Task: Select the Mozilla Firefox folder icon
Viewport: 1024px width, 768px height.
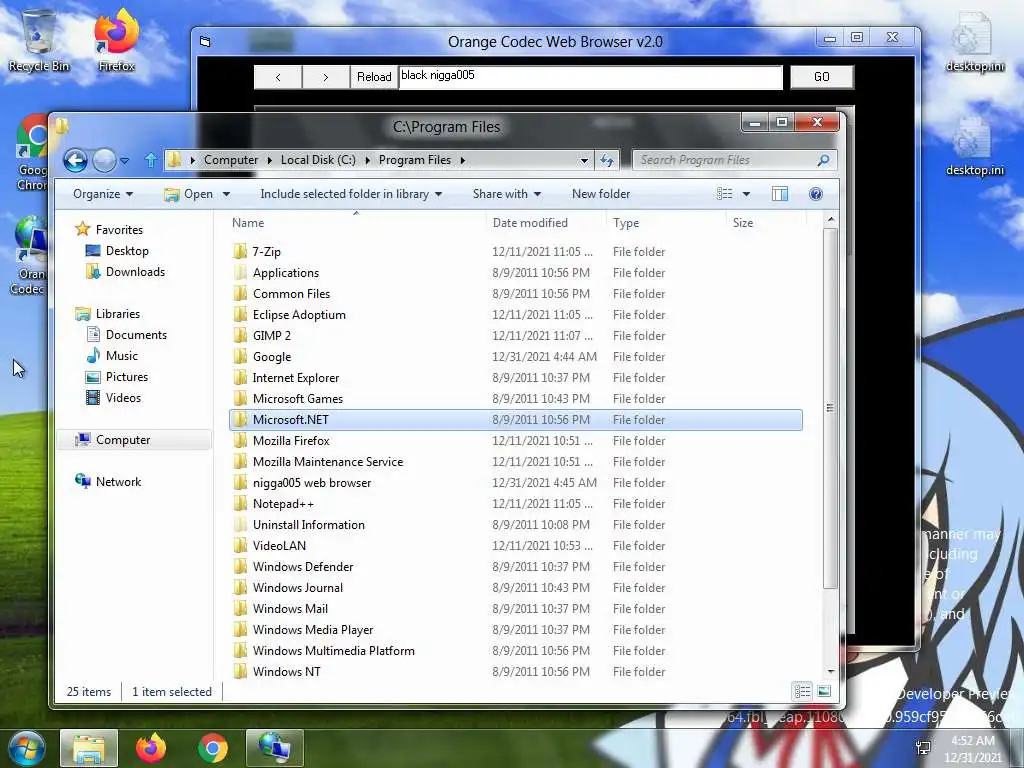Action: pyautogui.click(x=240, y=441)
